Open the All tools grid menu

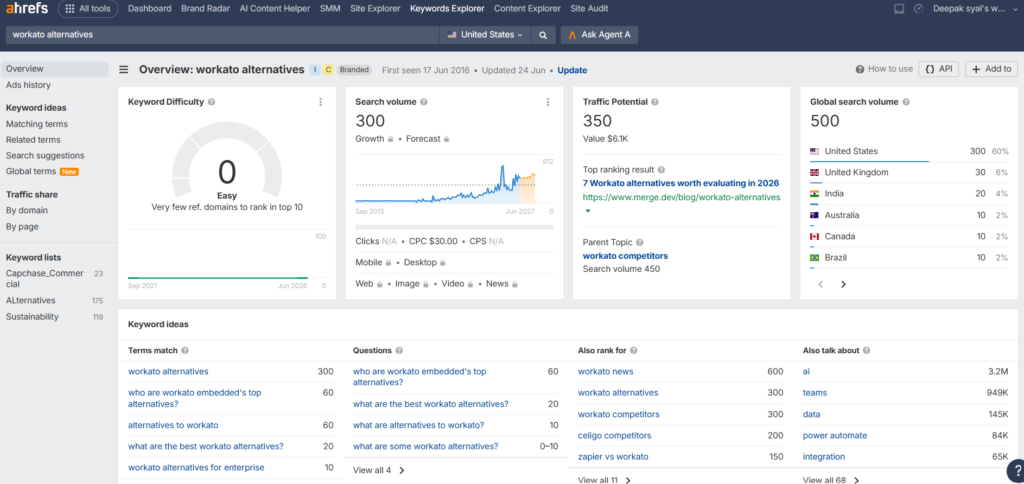click(x=88, y=8)
